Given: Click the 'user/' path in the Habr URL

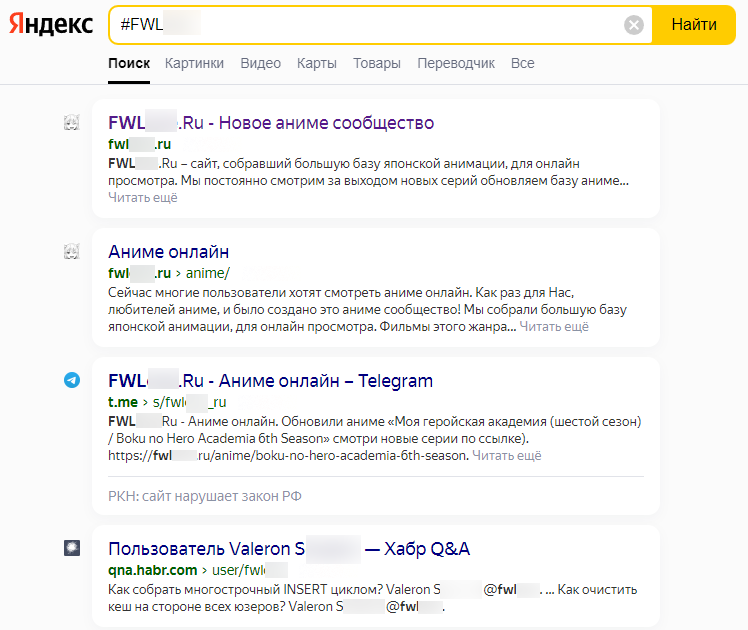Looking at the screenshot, I should pos(250,570).
